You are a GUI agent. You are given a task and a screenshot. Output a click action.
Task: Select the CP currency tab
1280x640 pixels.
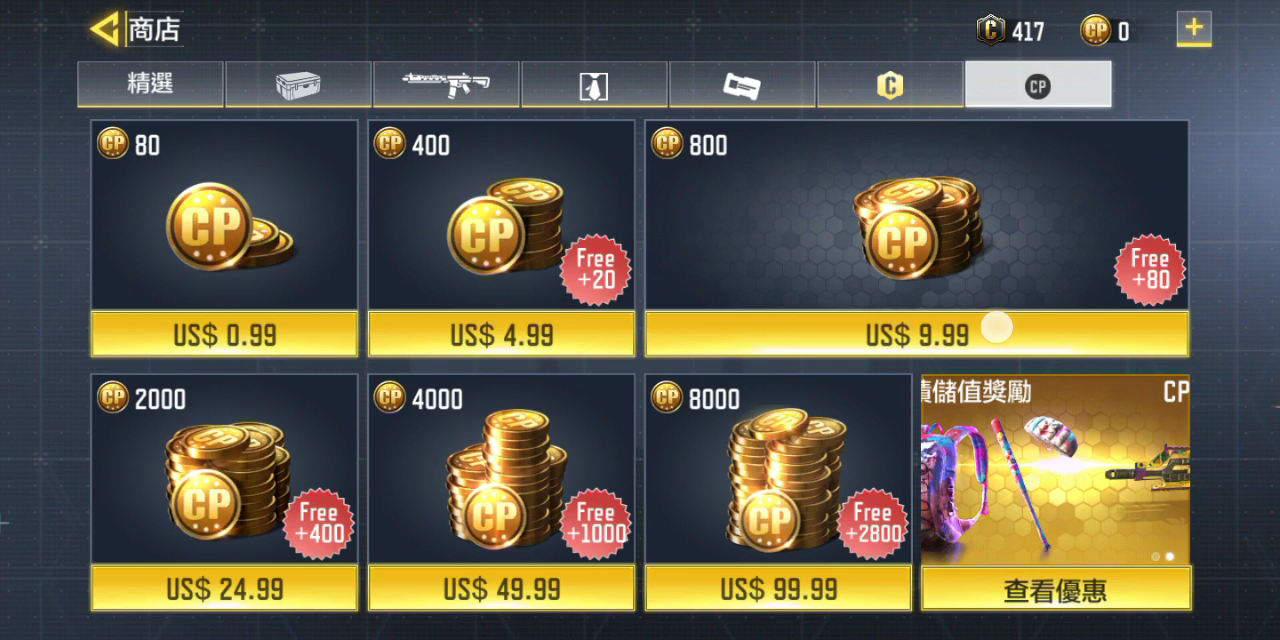(1038, 84)
